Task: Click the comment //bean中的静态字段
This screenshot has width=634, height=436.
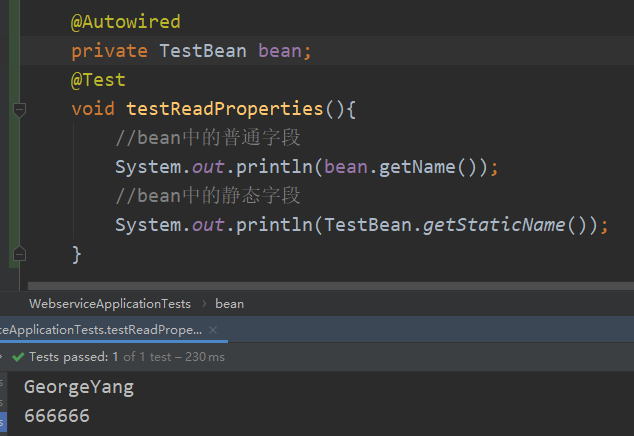Action: click(208, 196)
